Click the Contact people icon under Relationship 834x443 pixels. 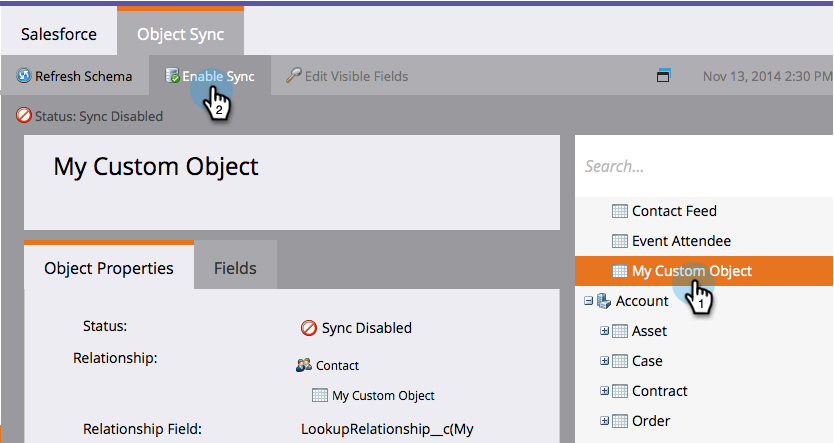[304, 366]
